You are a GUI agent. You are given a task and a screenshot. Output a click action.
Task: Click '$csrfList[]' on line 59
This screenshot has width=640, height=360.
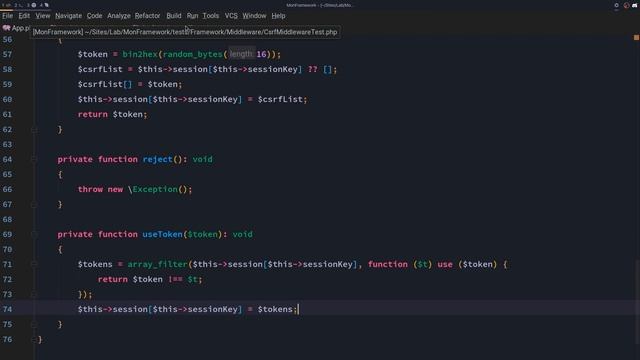point(105,84)
